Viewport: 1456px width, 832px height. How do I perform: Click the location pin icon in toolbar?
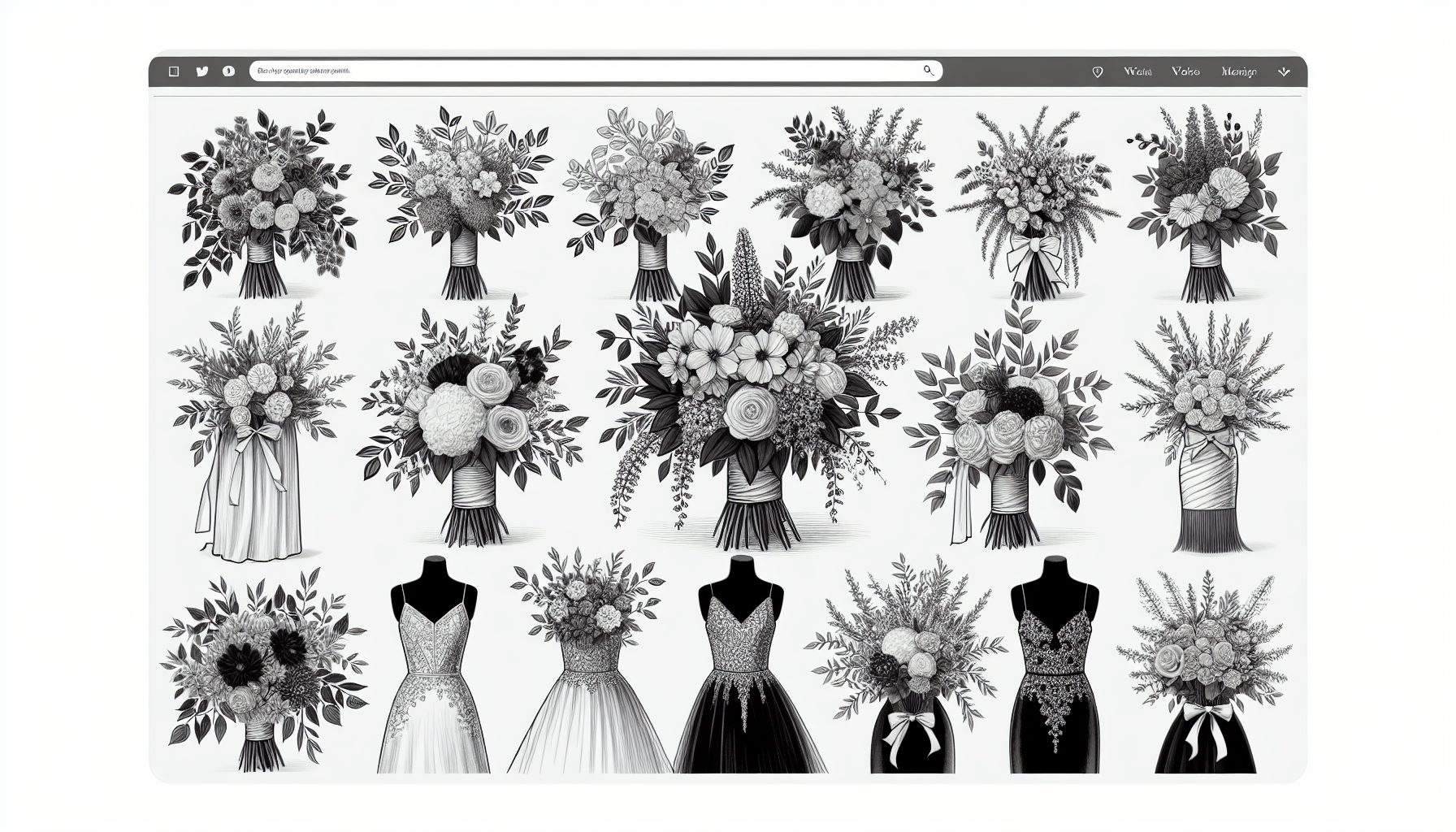pyautogui.click(x=1097, y=72)
